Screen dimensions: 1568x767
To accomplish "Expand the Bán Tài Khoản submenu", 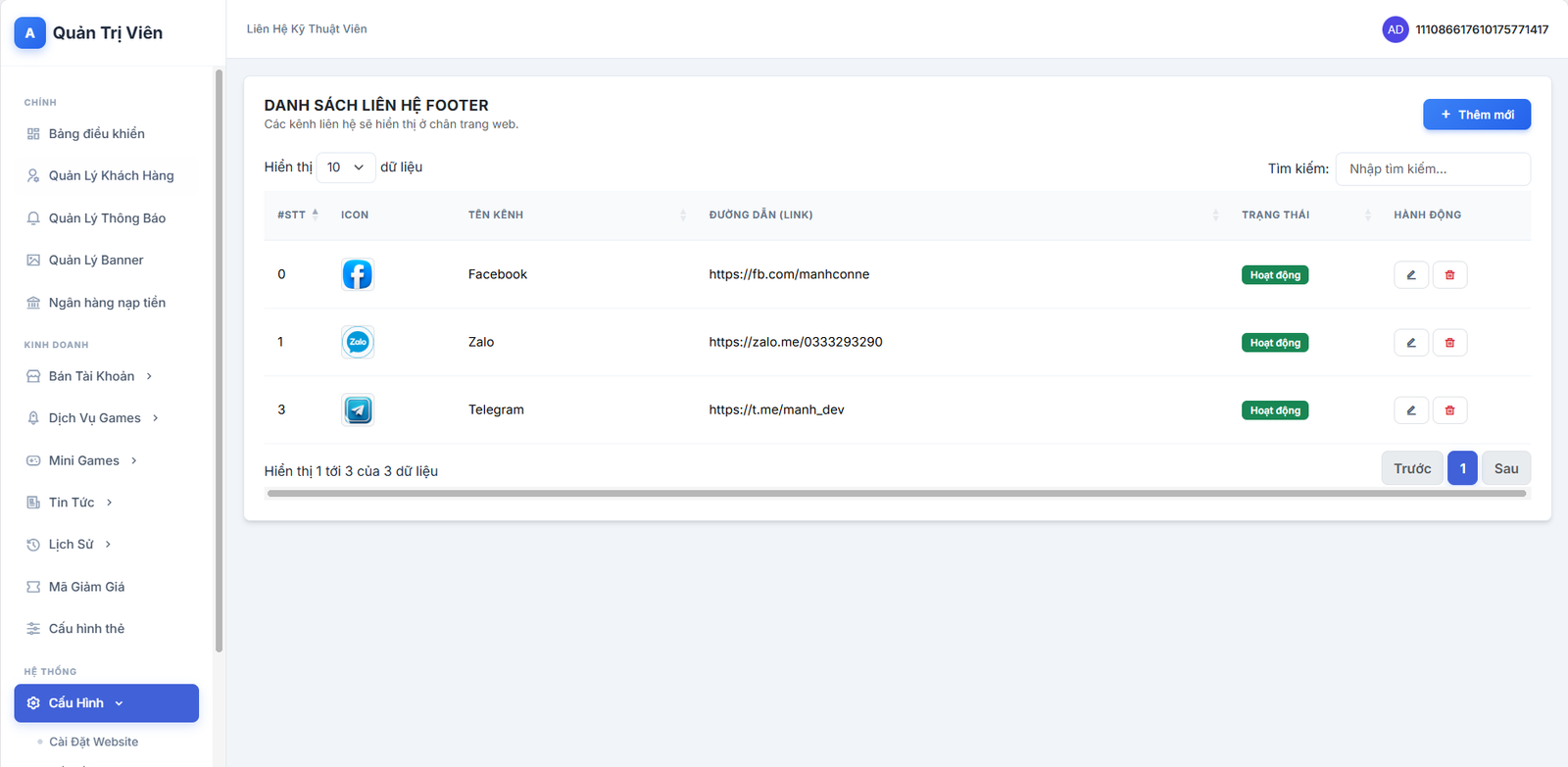I will pyautogui.click(x=90, y=376).
